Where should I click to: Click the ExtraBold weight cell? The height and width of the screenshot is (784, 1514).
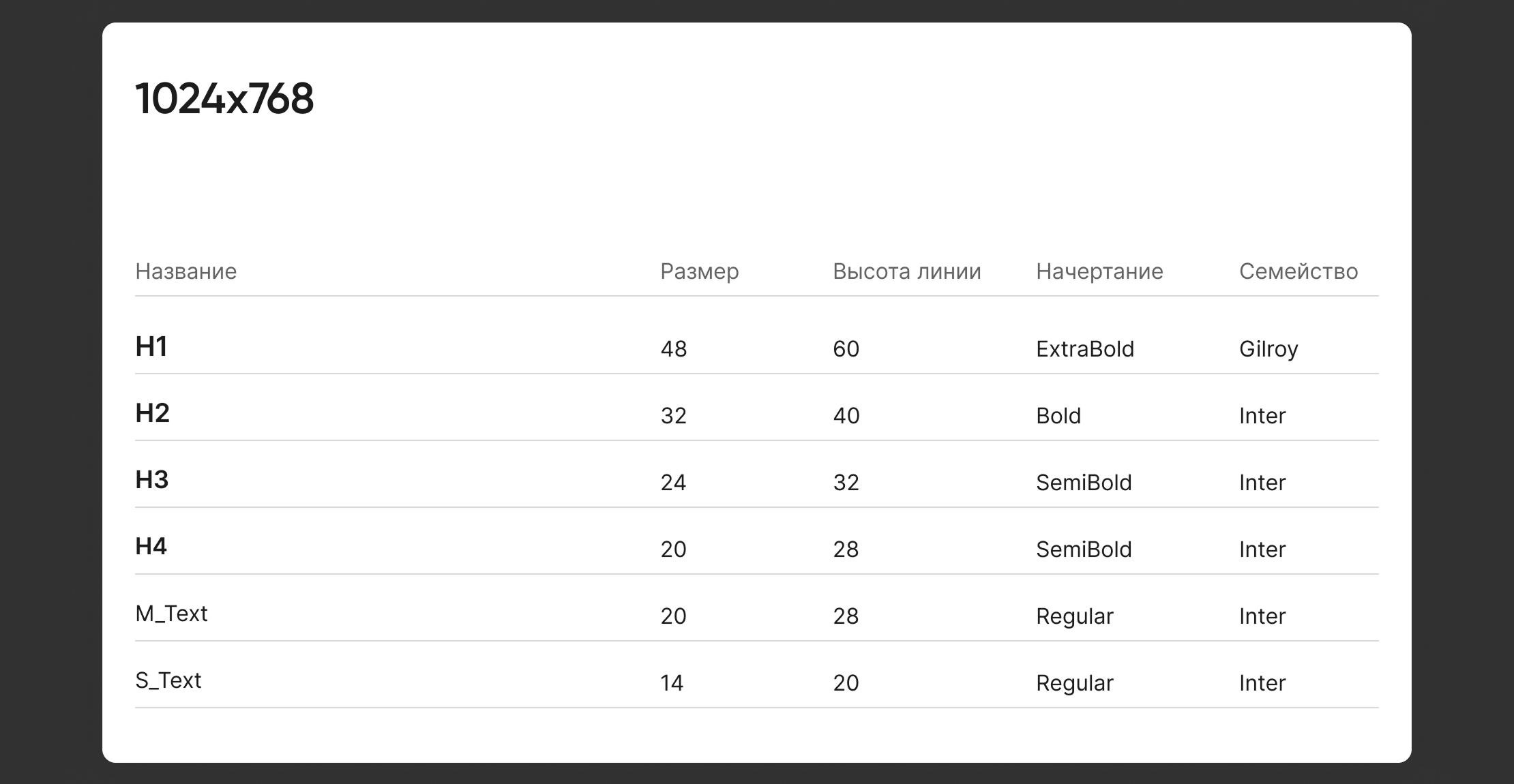click(1084, 349)
